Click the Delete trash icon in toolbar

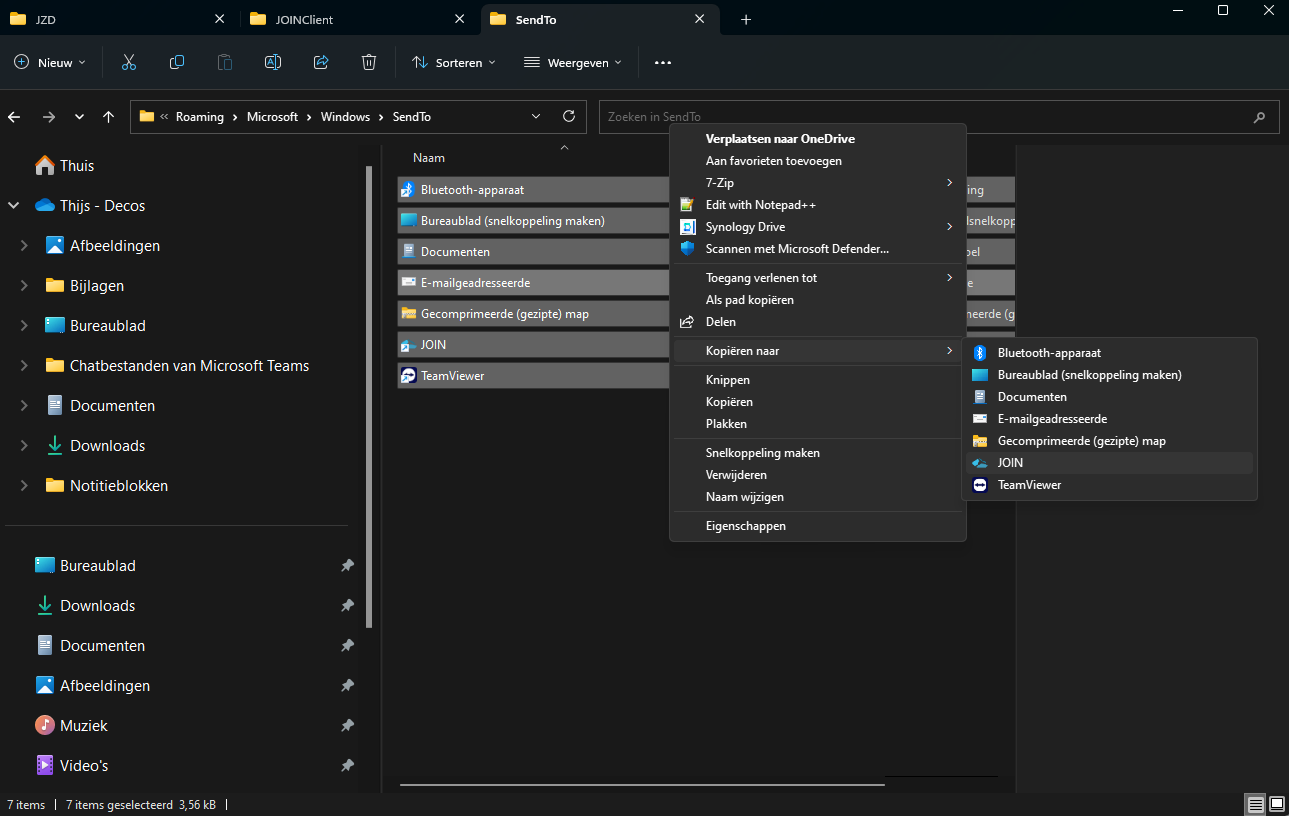point(369,62)
